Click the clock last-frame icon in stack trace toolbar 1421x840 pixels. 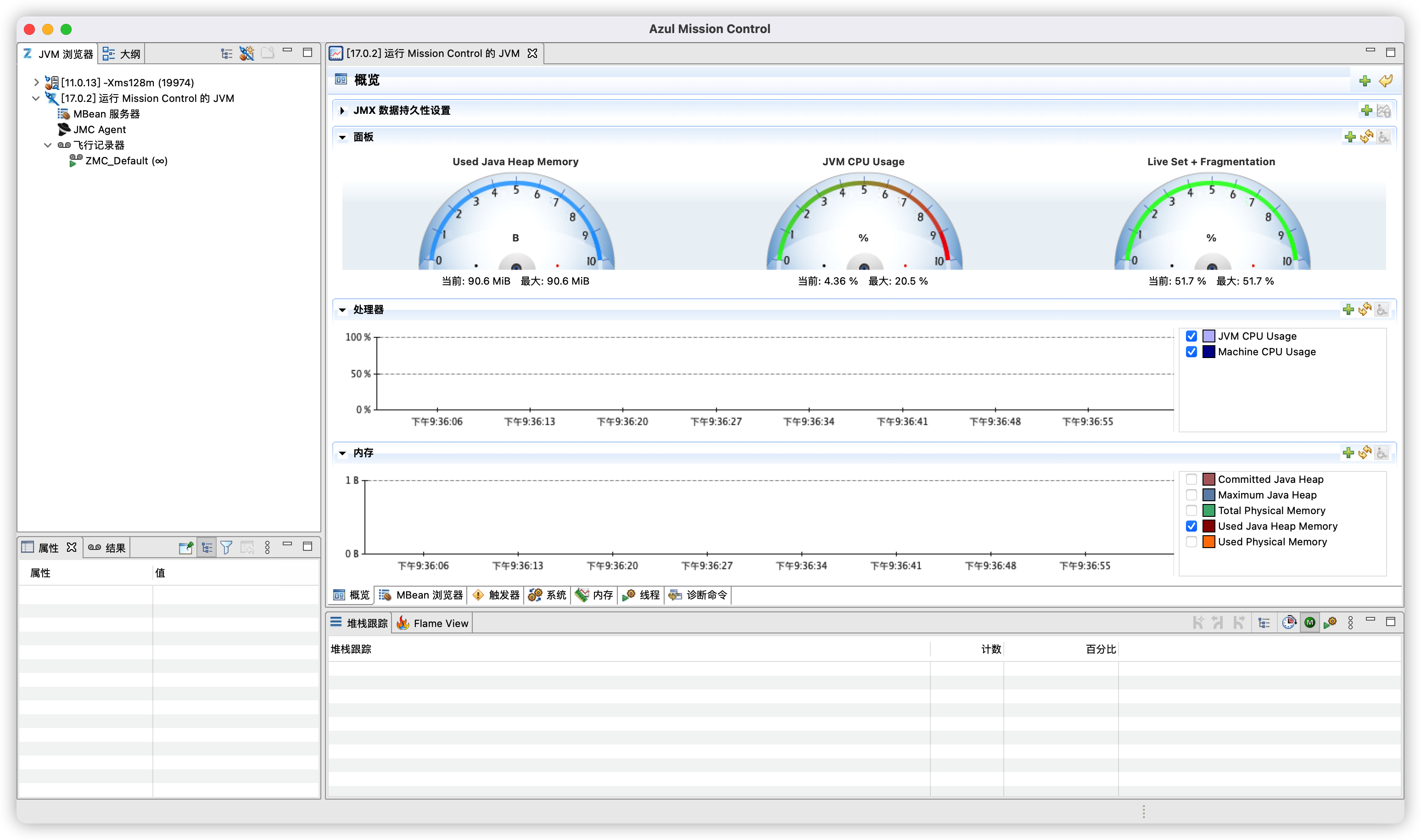(x=1289, y=622)
